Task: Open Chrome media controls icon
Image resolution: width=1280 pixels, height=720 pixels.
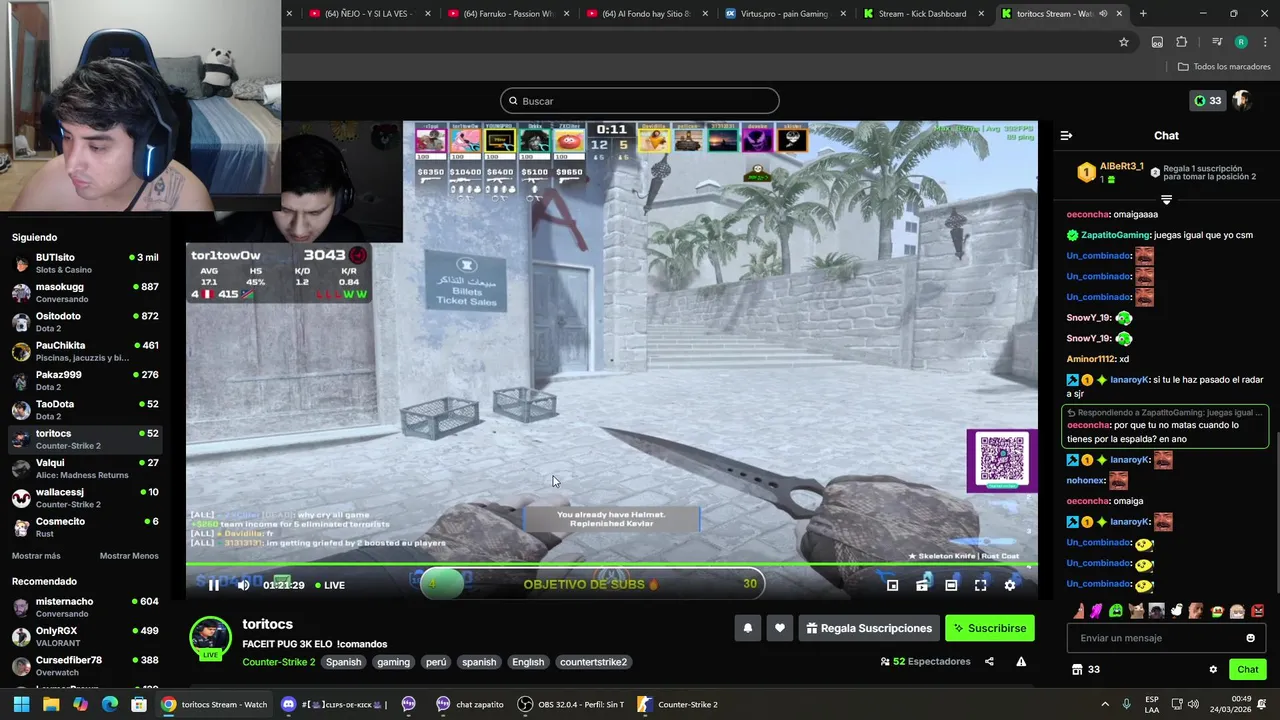Action: (x=1217, y=42)
